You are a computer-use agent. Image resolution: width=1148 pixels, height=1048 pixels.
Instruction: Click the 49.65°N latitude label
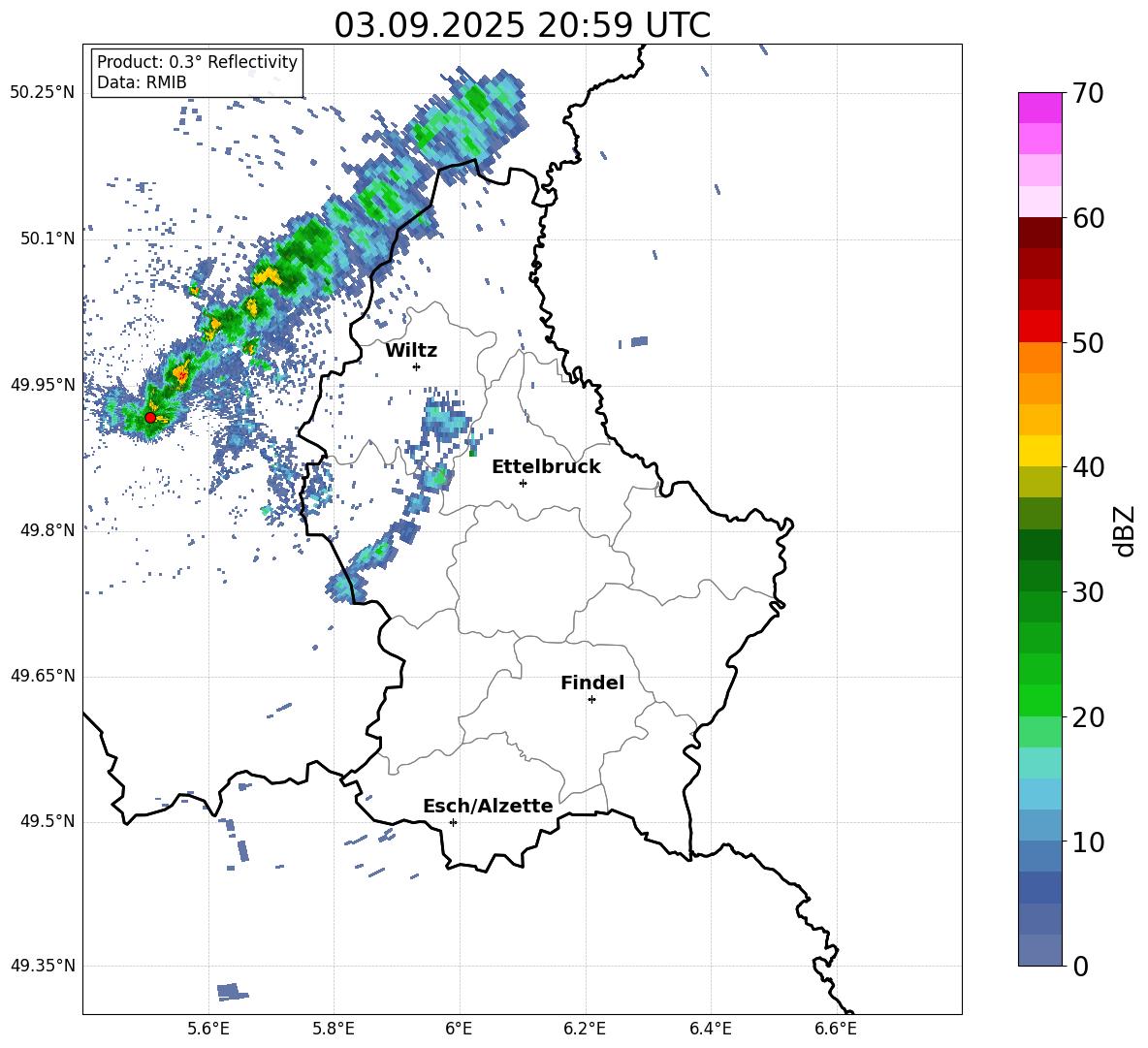[x=43, y=675]
